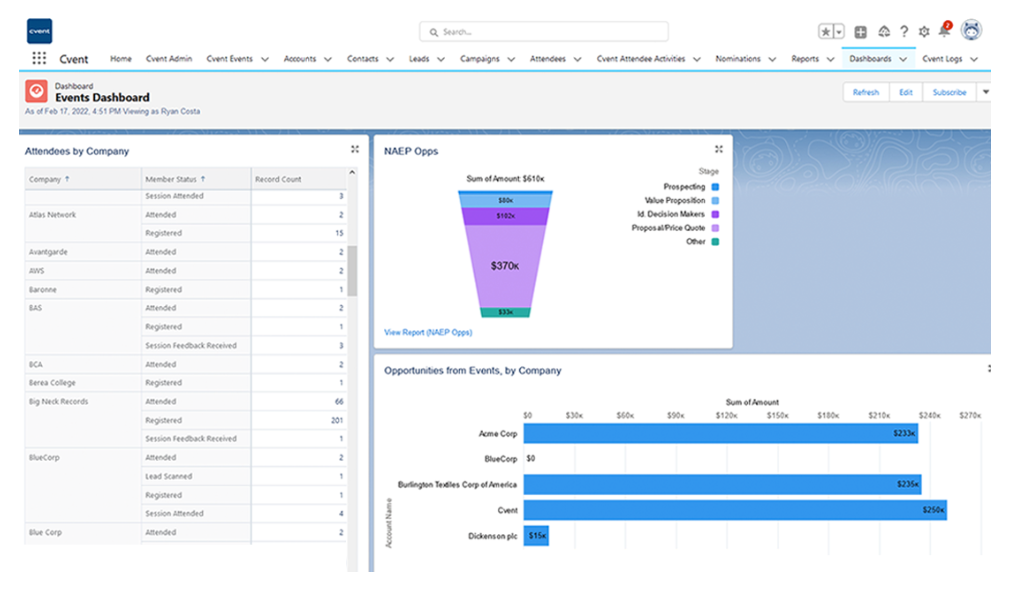Expand the Campaigns tab chevron
This screenshot has height=592, width=1015.
[x=511, y=59]
